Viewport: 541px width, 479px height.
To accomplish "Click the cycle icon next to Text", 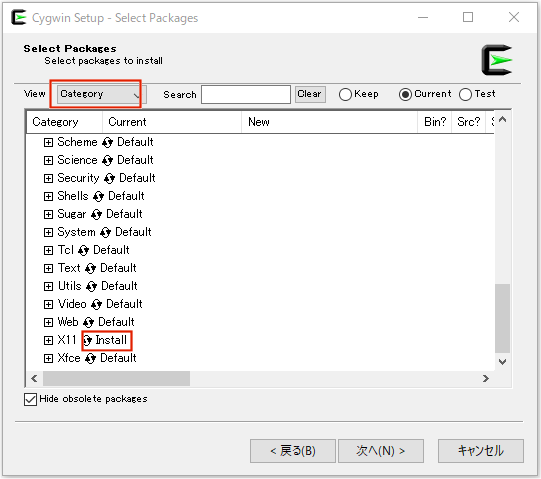I will coord(90,268).
